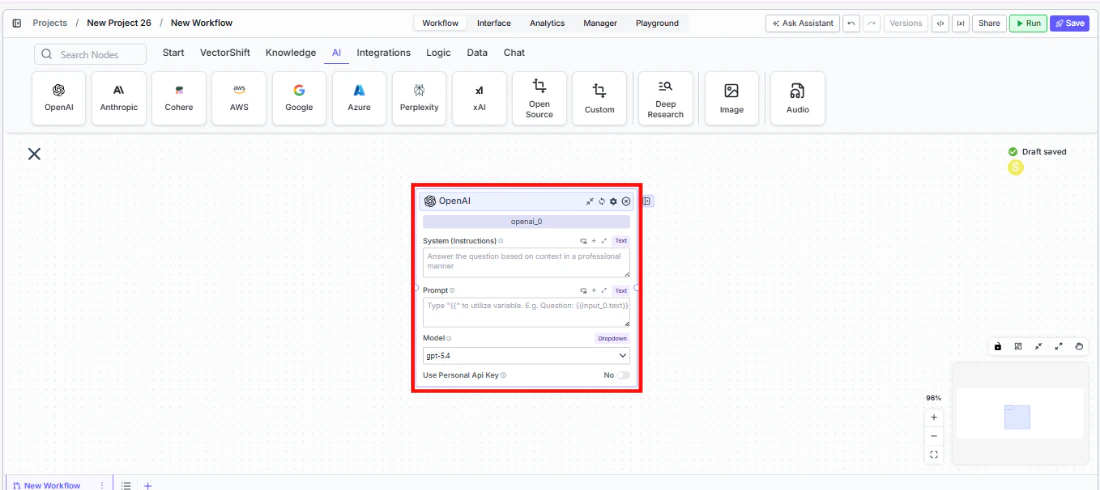The width and height of the screenshot is (1100, 490).
Task: Add a Cohere node from palette
Action: [179, 98]
